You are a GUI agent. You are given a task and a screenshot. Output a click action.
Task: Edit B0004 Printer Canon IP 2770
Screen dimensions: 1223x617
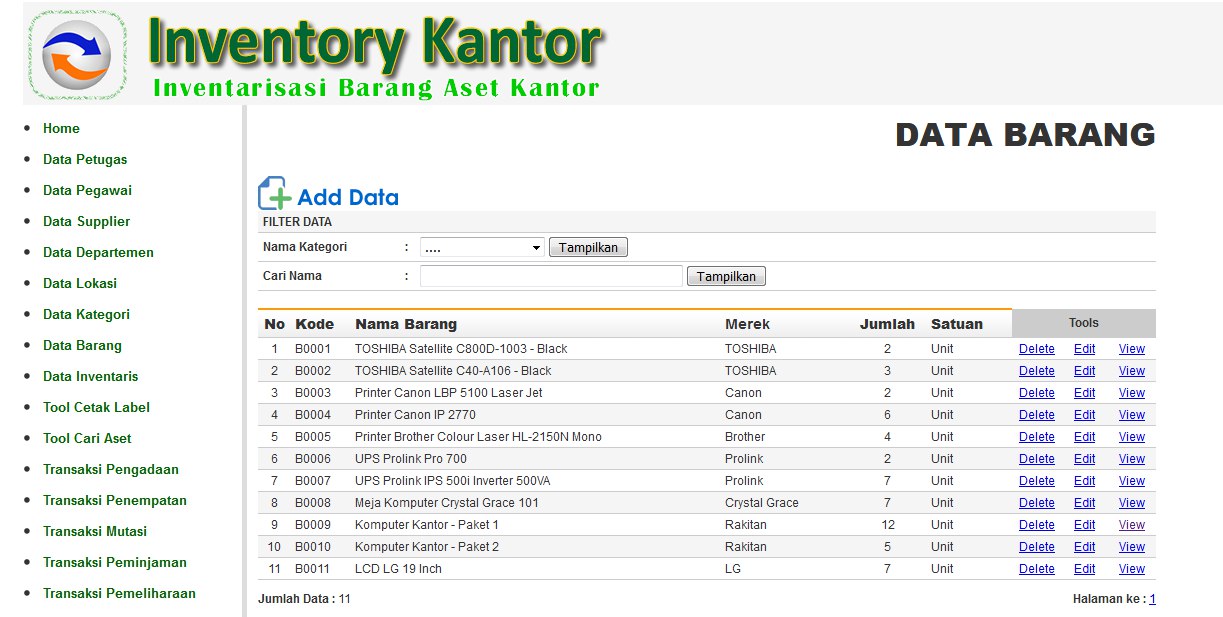1085,415
